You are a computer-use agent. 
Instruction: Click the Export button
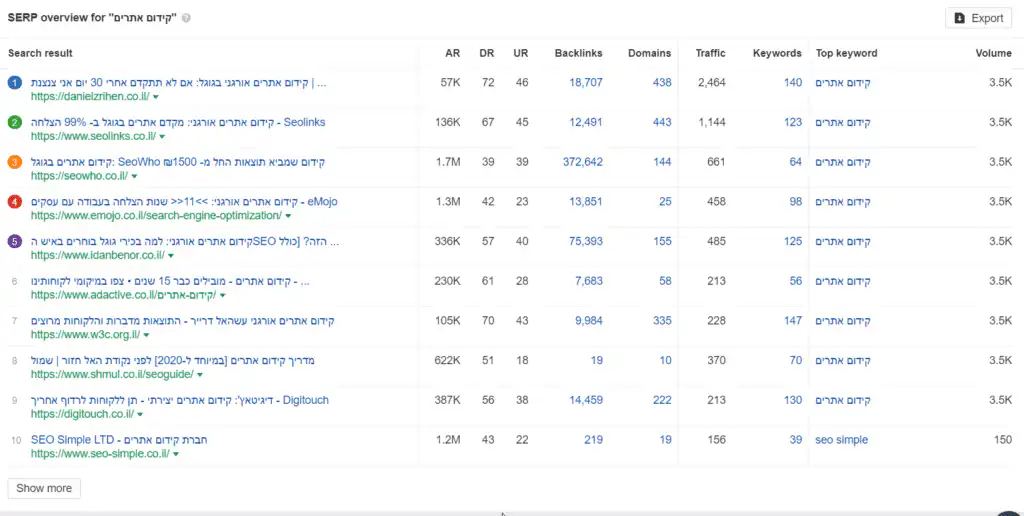click(978, 18)
